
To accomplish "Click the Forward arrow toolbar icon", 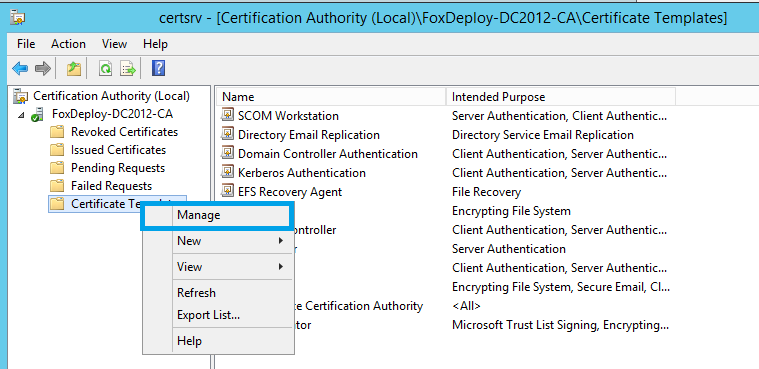I will [43, 69].
